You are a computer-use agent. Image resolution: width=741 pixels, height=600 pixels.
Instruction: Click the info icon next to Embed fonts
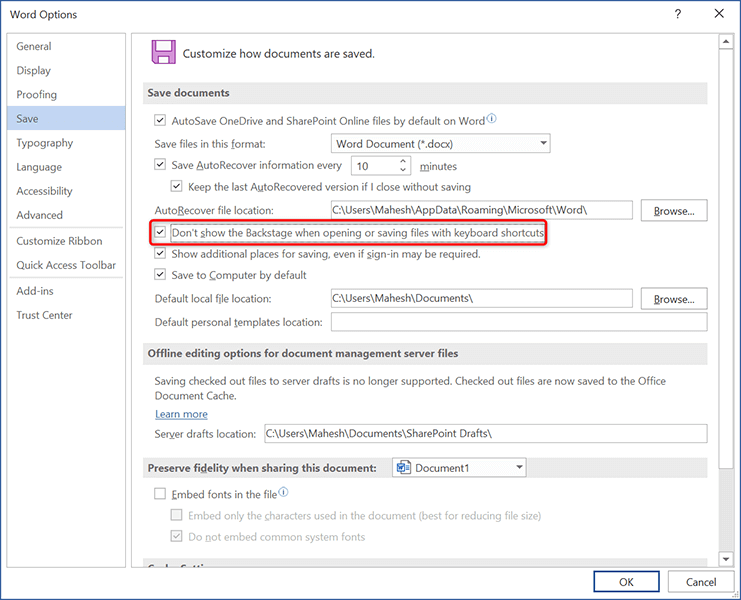tap(284, 493)
